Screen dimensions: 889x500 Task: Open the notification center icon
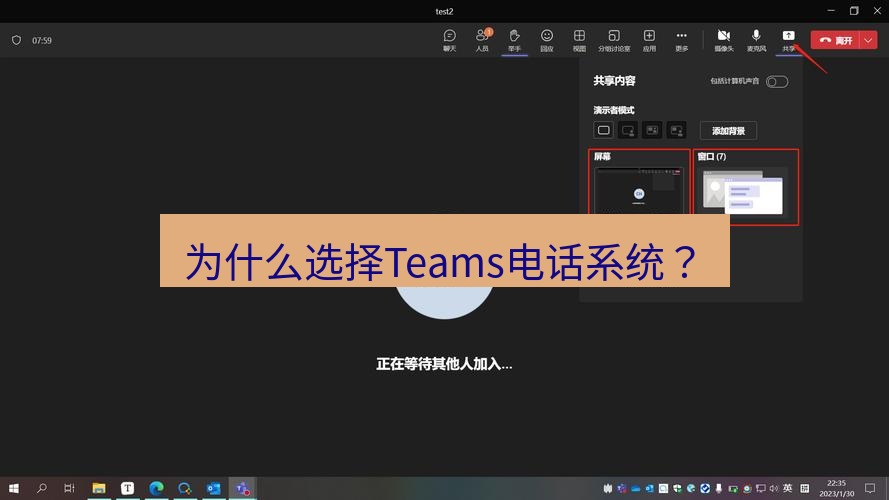click(x=870, y=488)
